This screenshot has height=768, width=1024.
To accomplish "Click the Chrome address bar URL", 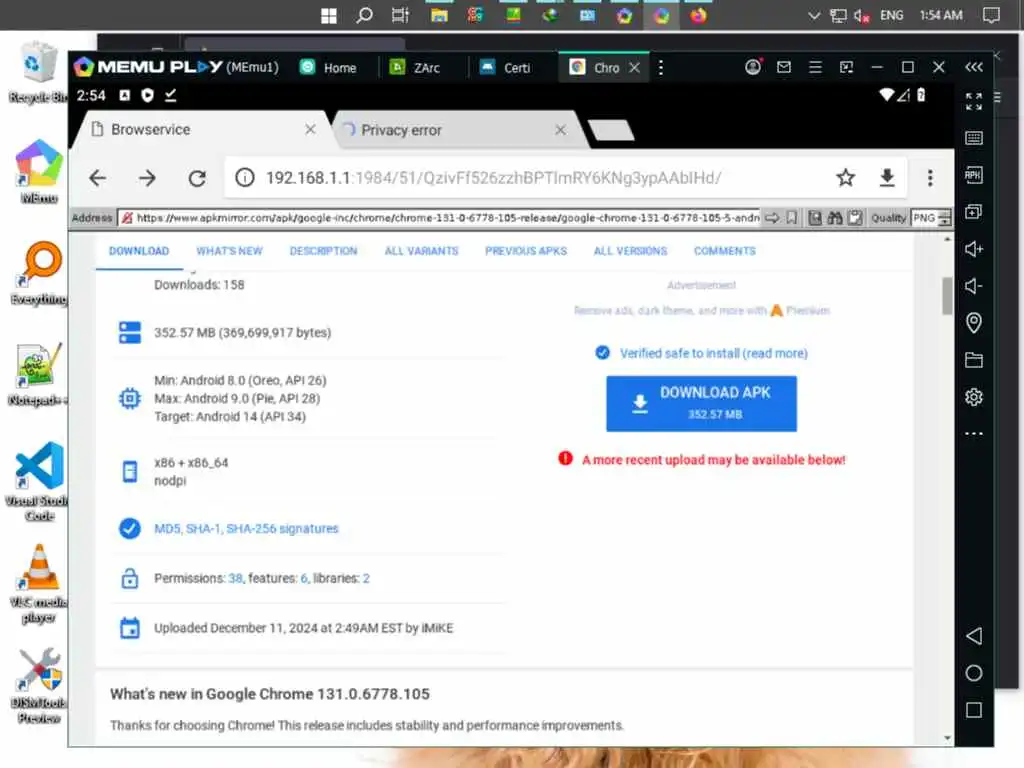I will click(x=494, y=178).
